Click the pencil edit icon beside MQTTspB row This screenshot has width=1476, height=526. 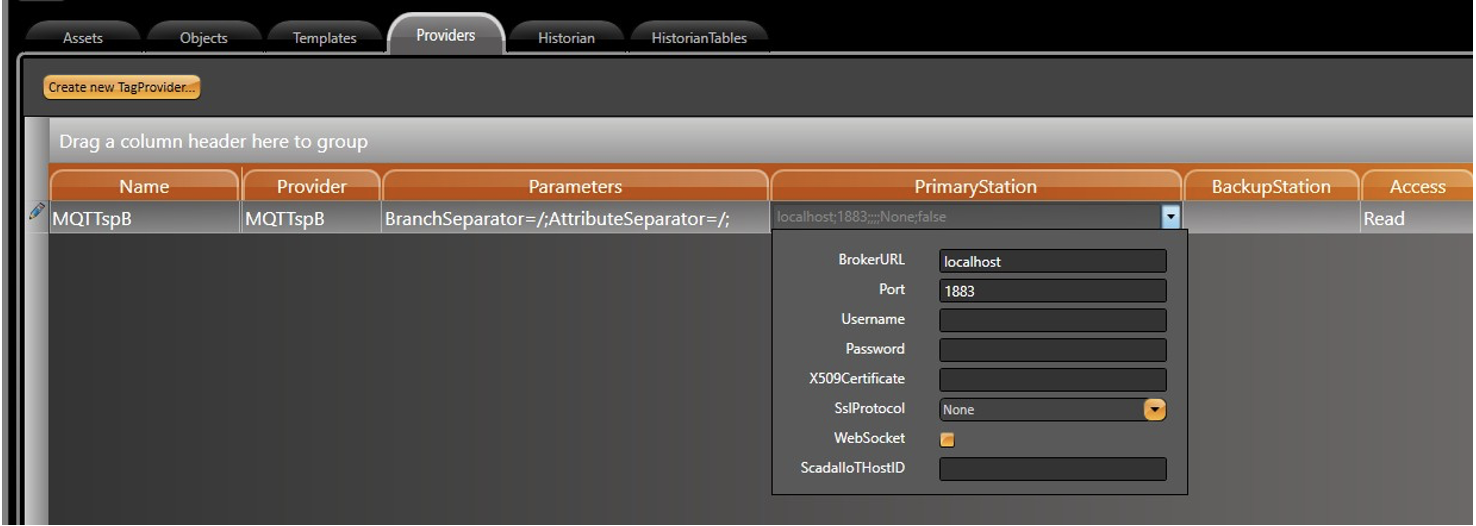click(x=36, y=211)
